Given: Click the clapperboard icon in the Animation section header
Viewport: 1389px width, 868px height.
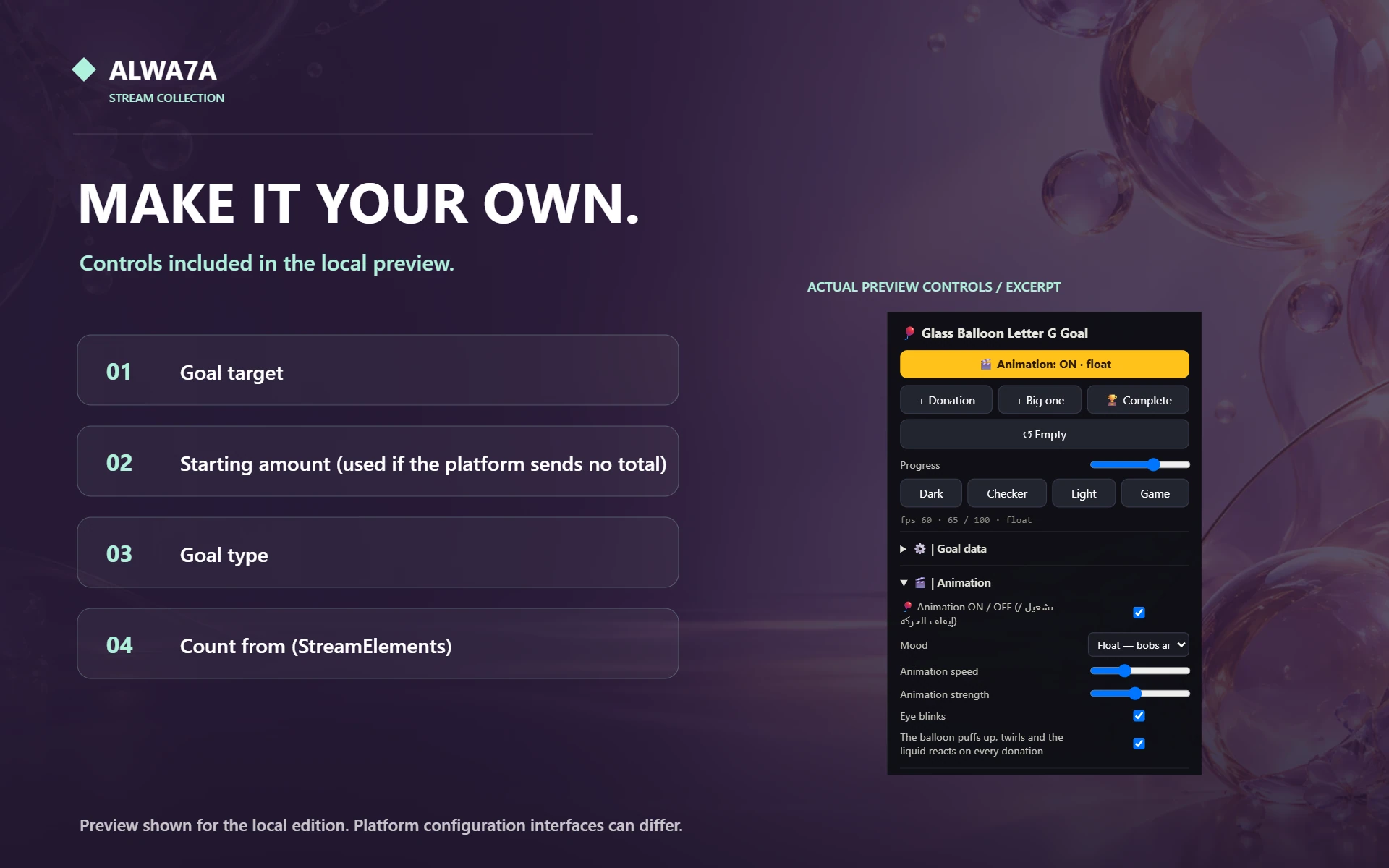Looking at the screenshot, I should (x=919, y=583).
